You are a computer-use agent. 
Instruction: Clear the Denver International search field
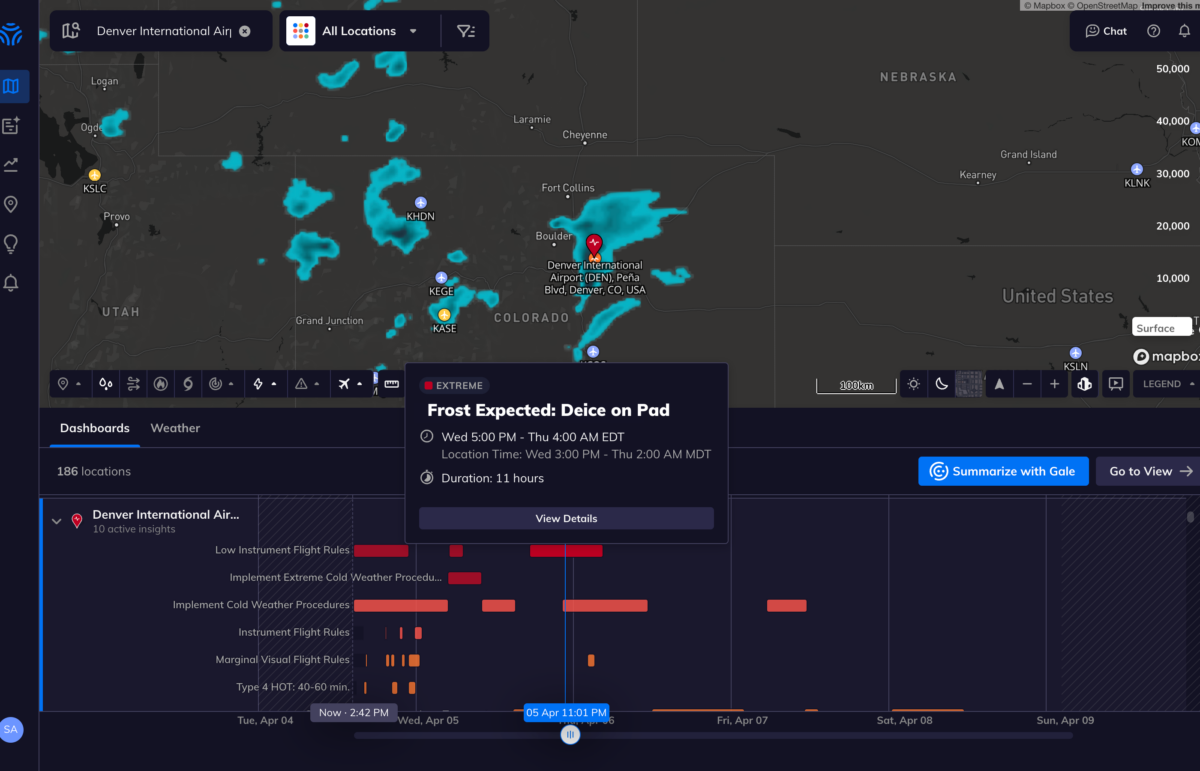coord(245,31)
